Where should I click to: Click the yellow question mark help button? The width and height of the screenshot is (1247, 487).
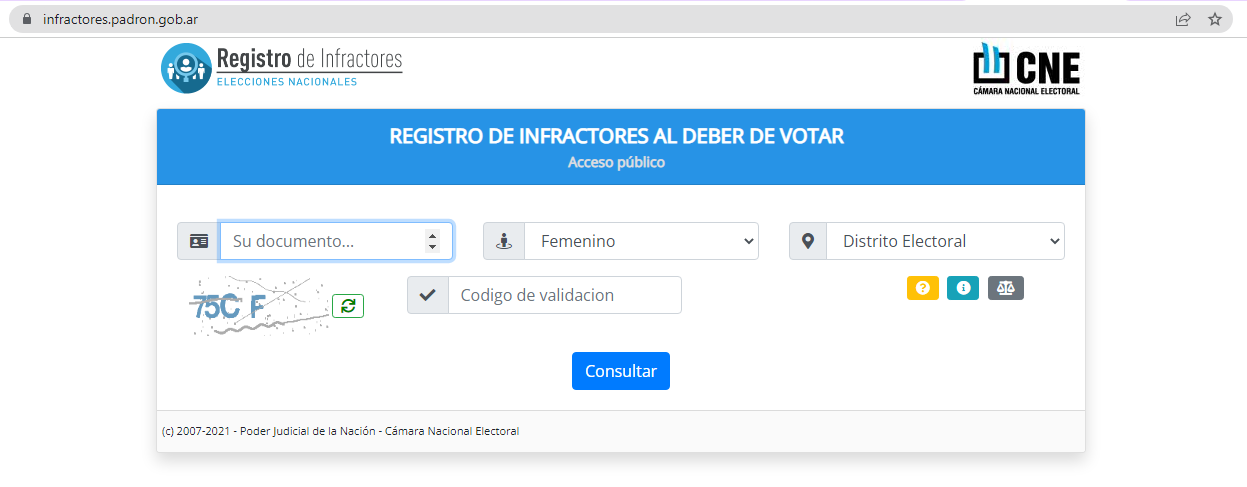coord(922,288)
